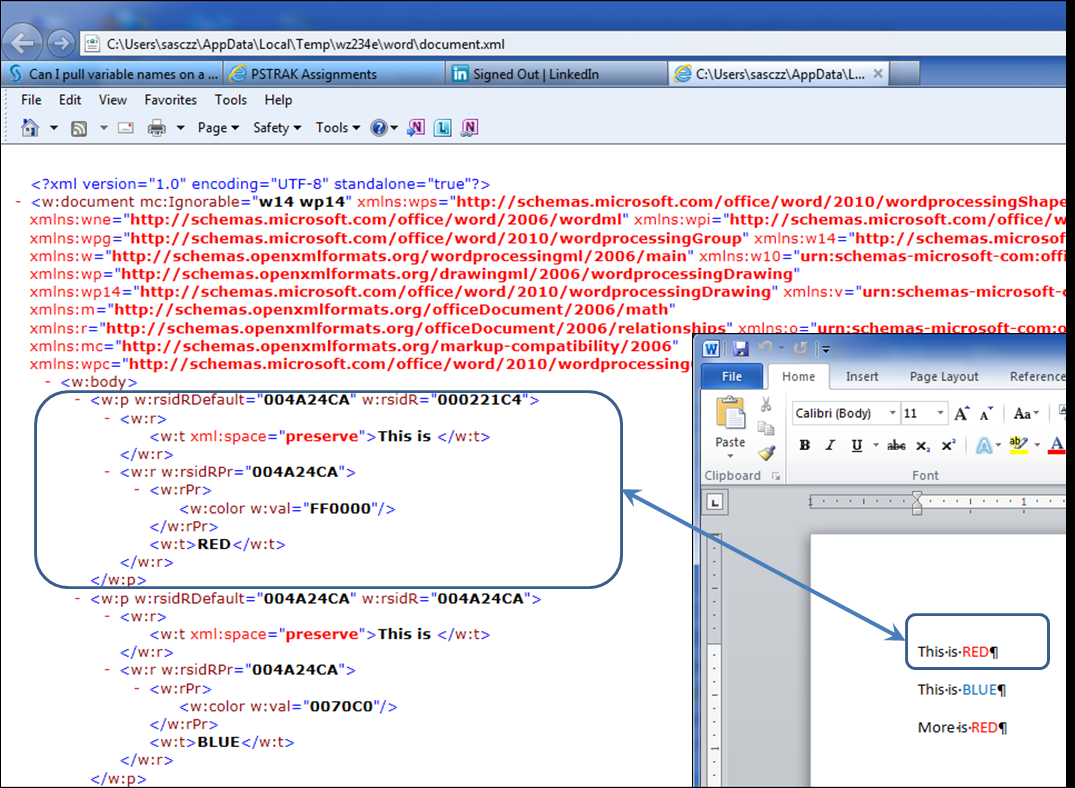Click the Grow Font icon
The height and width of the screenshot is (788, 1075).
tap(962, 414)
